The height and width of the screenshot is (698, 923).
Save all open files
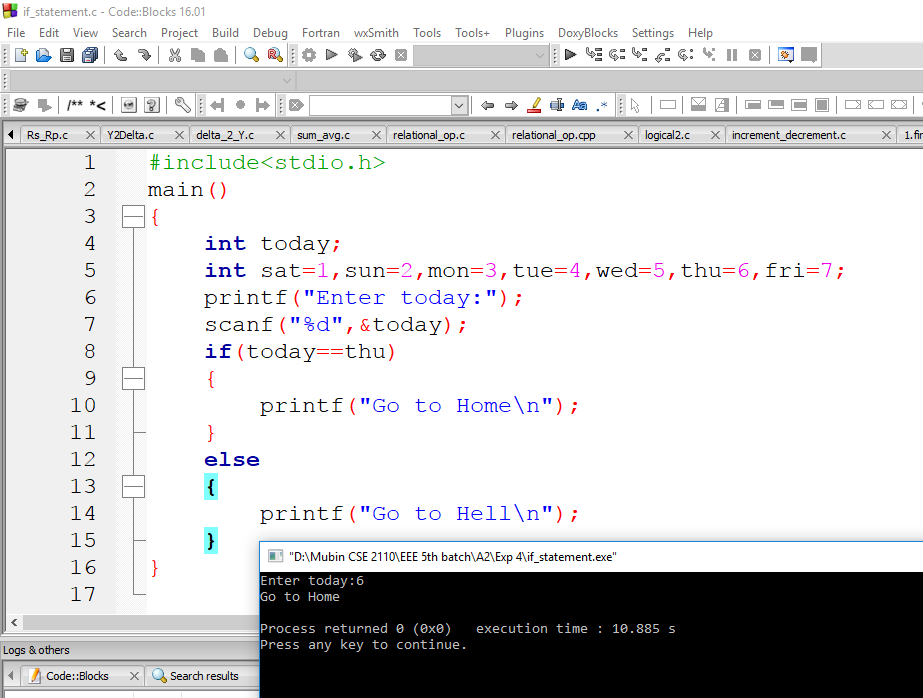[x=90, y=56]
